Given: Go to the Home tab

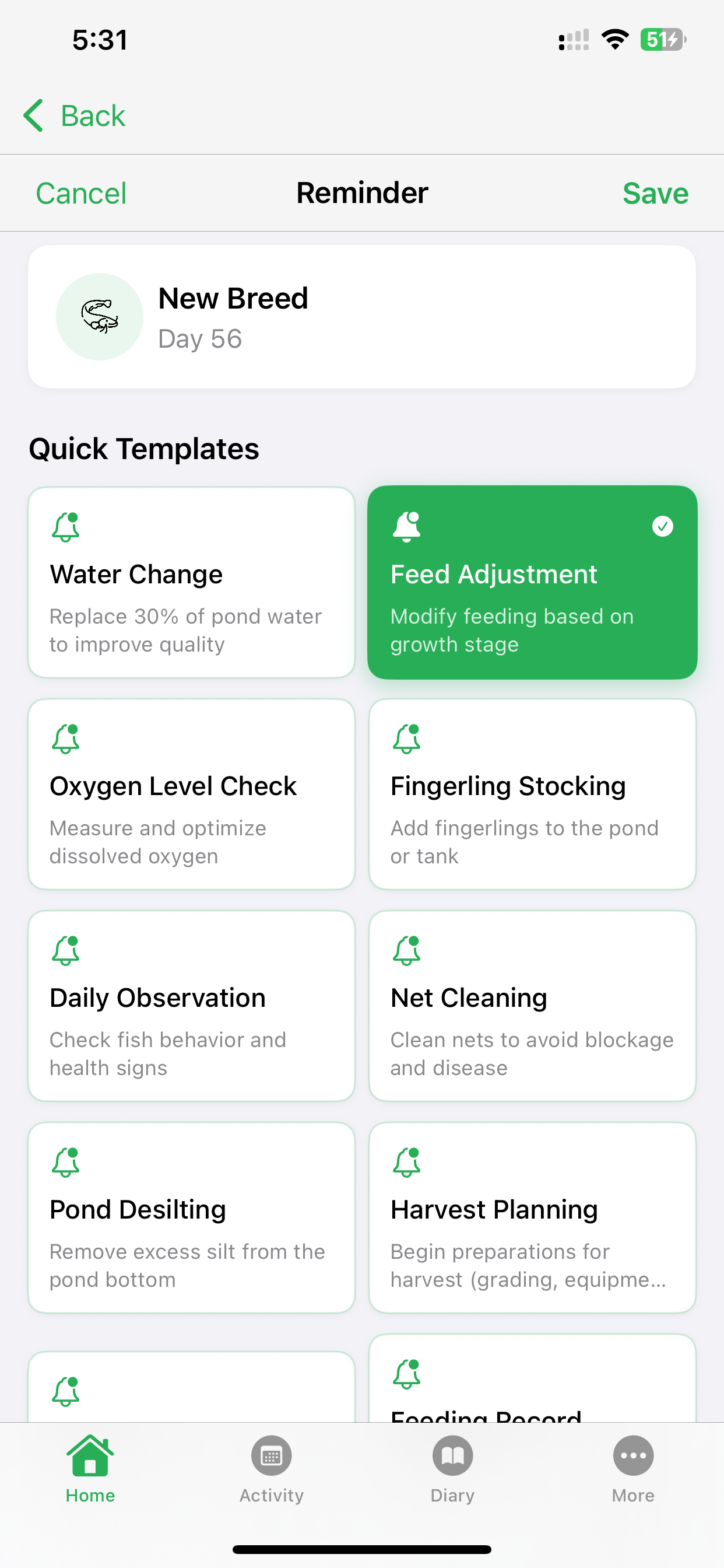Looking at the screenshot, I should click(x=90, y=1468).
